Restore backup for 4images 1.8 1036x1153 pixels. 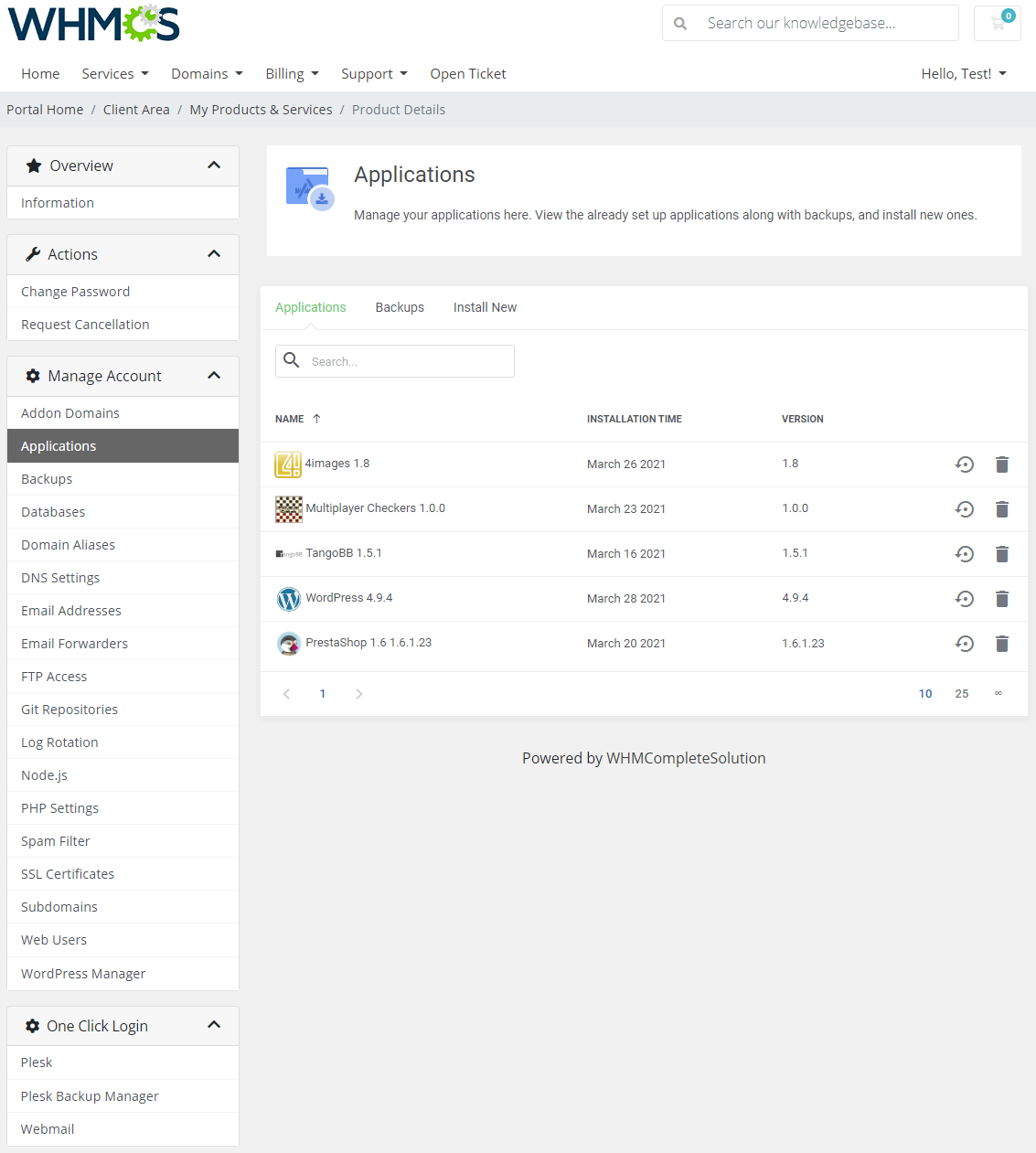(x=965, y=464)
